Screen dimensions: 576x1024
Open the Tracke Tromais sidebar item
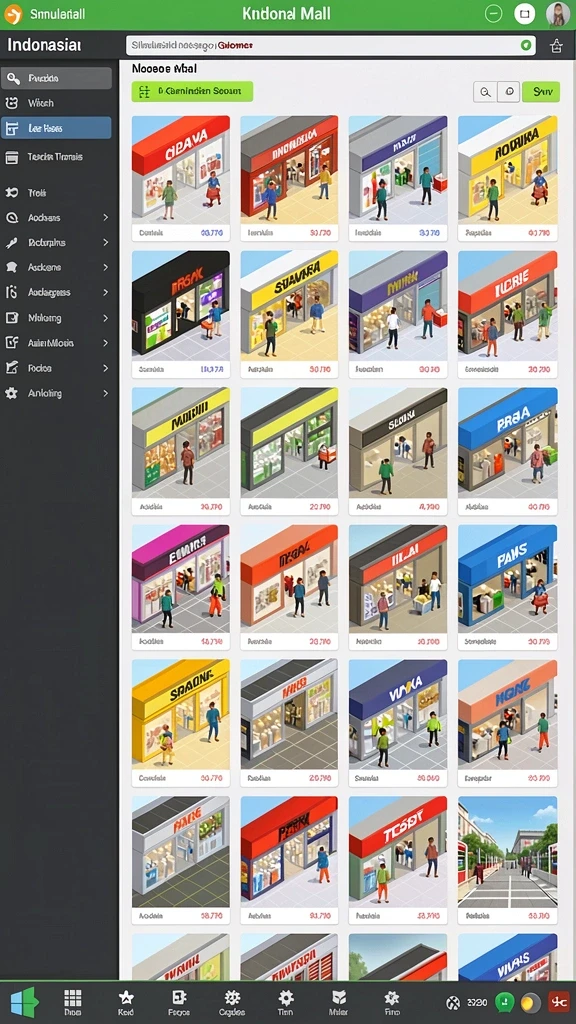coord(56,157)
